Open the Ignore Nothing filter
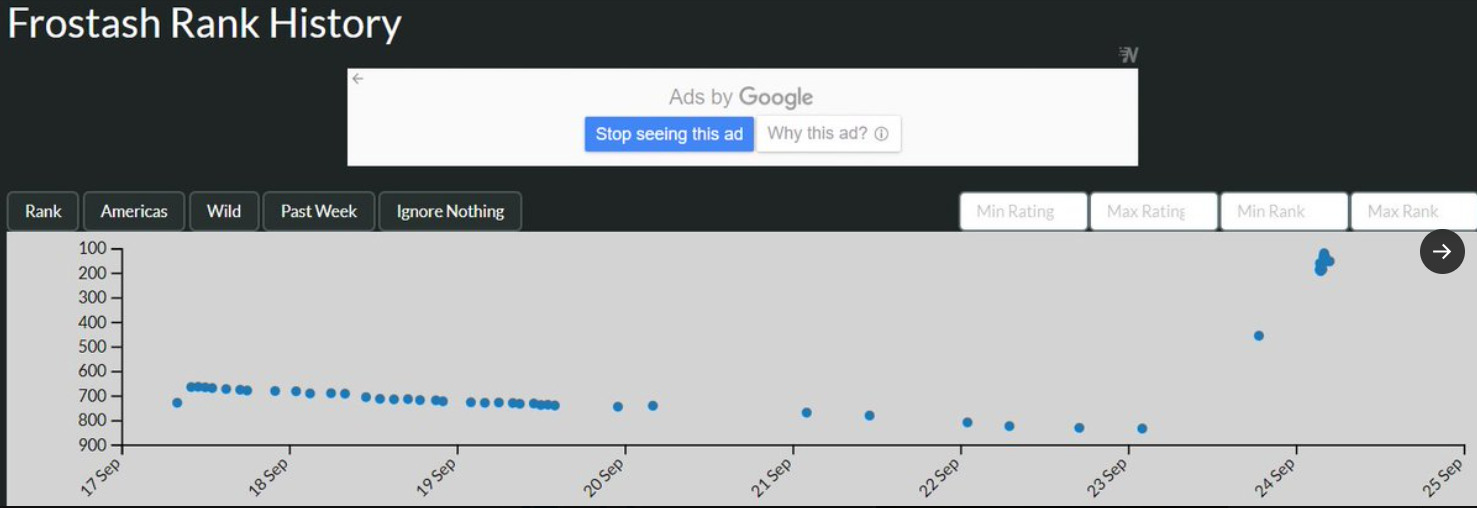The image size is (1477, 508). pyautogui.click(x=450, y=211)
